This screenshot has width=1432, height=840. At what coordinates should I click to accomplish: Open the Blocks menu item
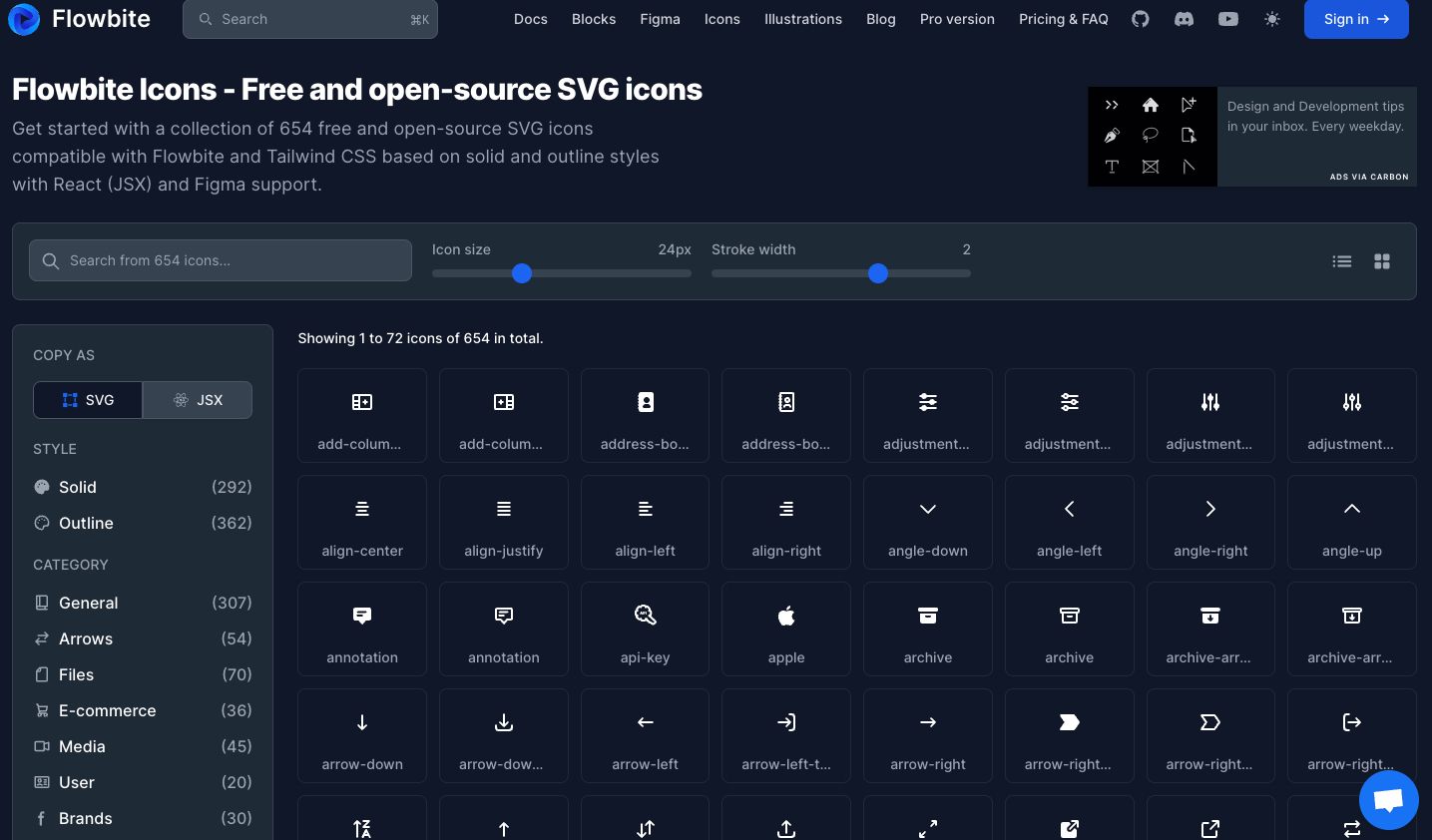(x=594, y=19)
